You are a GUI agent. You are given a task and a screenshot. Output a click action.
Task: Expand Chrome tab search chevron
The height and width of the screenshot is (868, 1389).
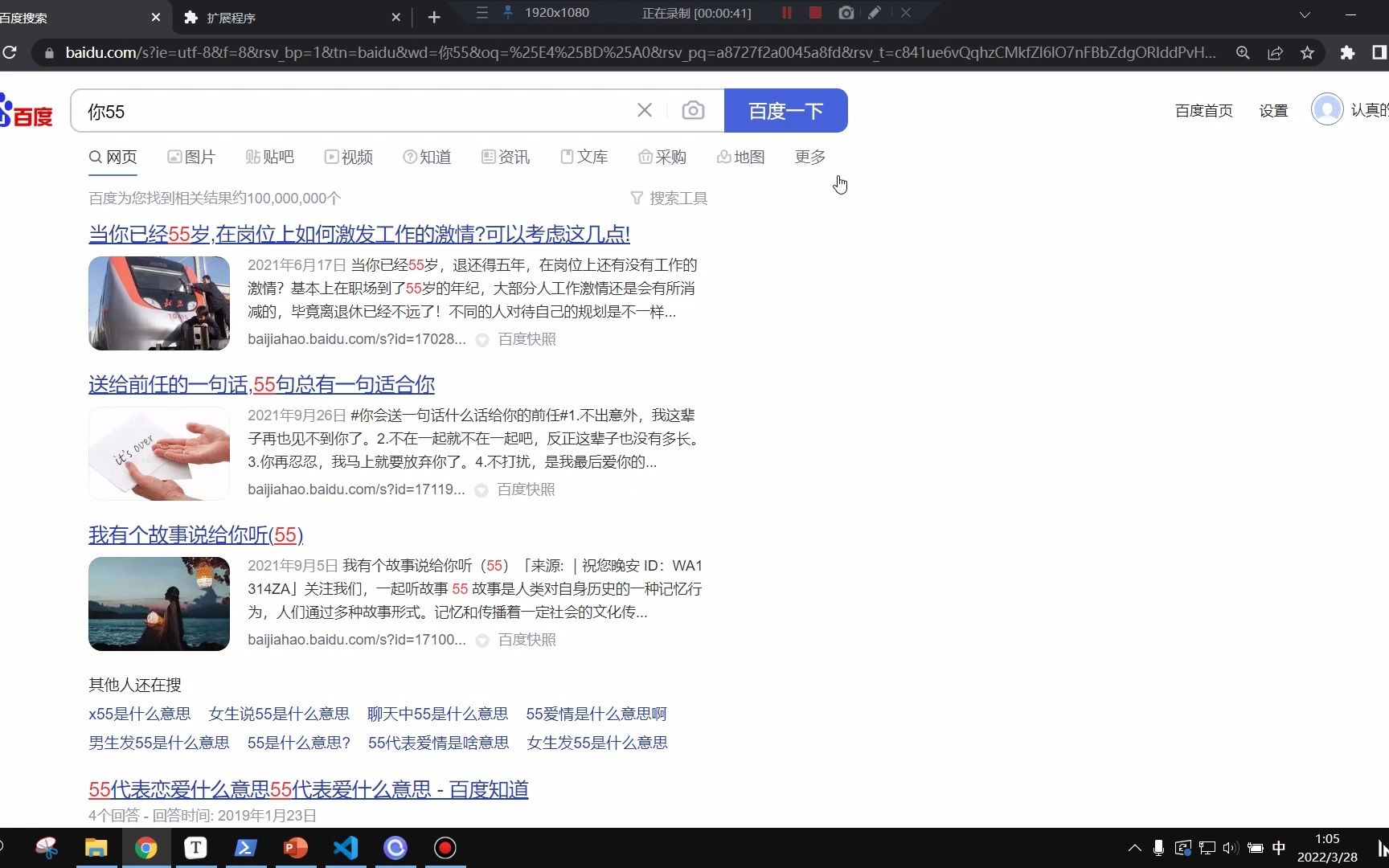pos(1305,14)
